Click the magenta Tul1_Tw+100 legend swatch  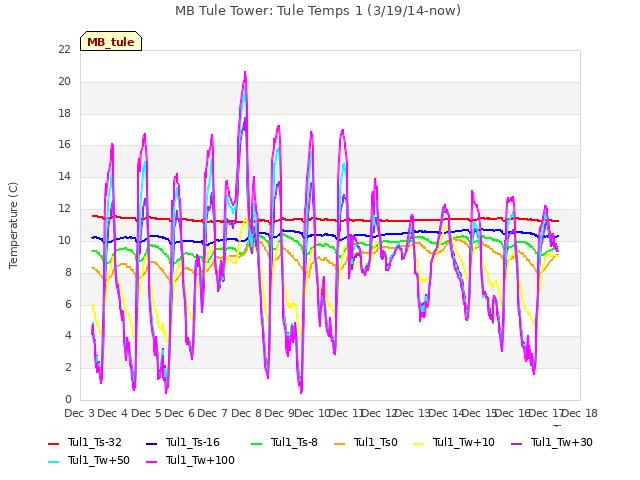(151, 461)
